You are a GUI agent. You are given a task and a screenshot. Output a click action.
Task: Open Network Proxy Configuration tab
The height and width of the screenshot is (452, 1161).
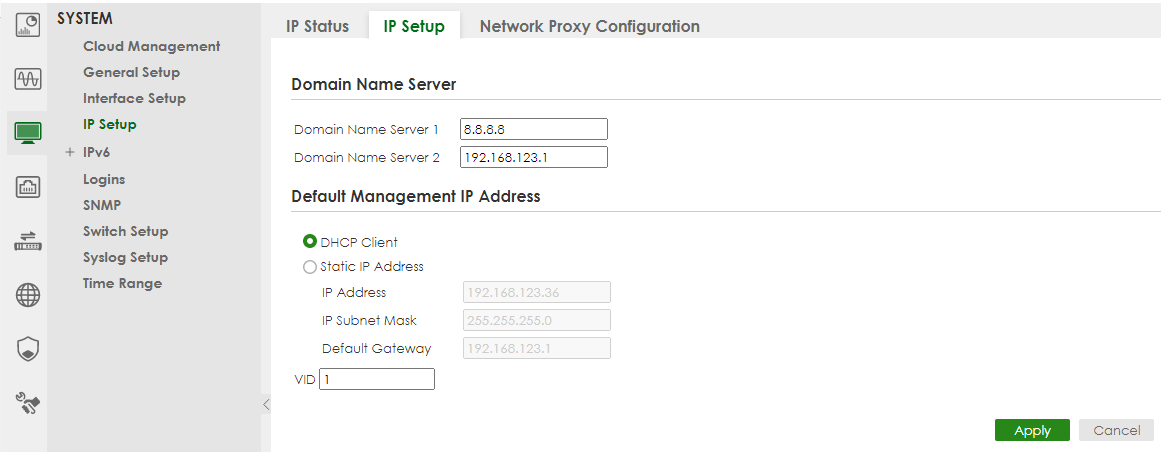[x=589, y=27]
